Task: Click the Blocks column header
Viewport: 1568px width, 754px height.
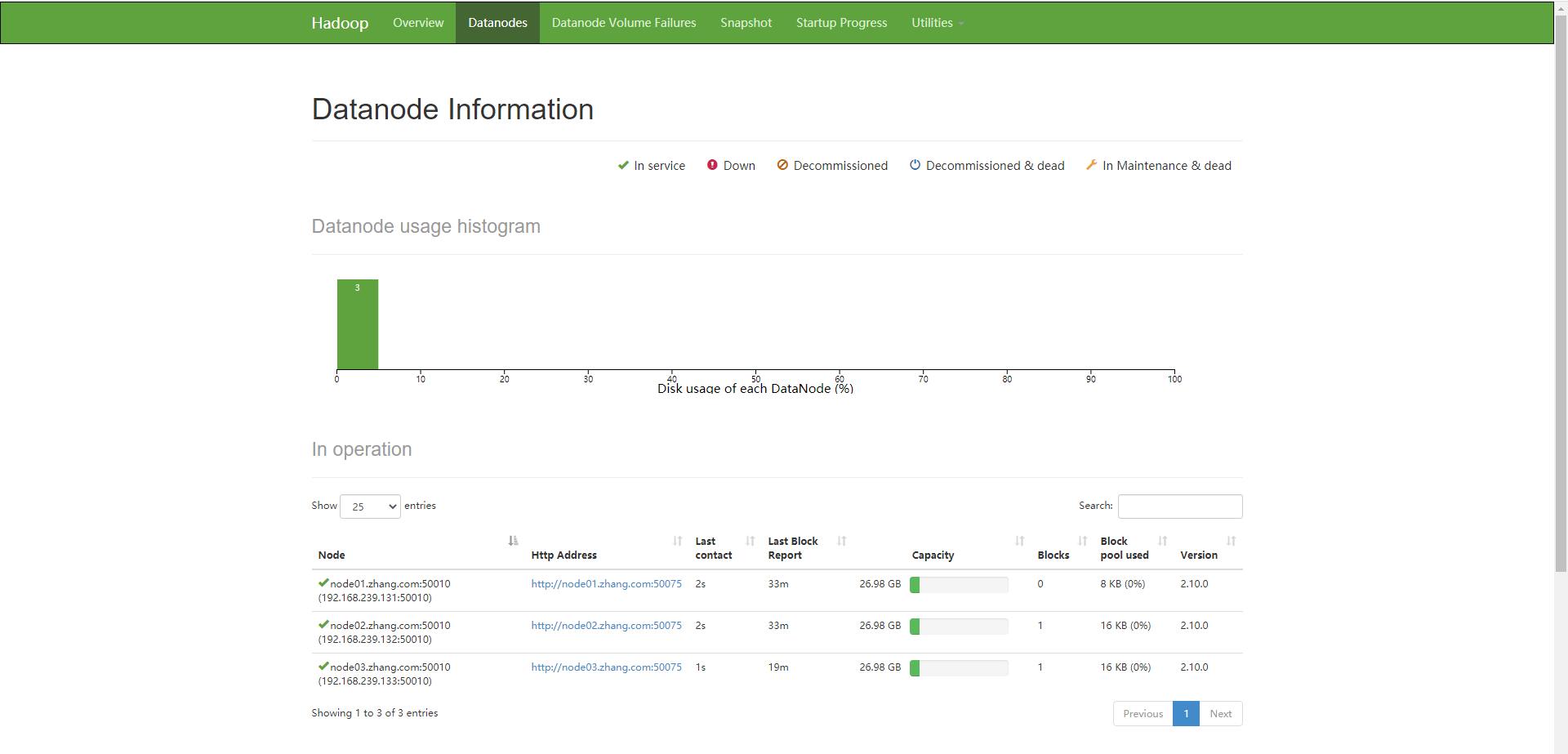Action: coord(1053,555)
